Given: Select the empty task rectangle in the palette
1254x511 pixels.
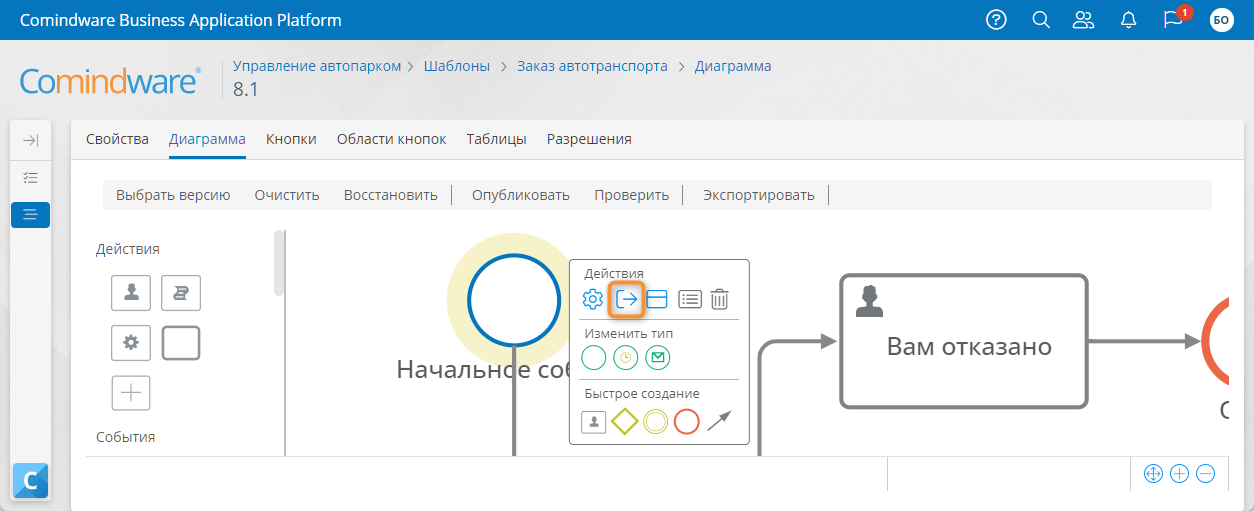Looking at the screenshot, I should 181,343.
